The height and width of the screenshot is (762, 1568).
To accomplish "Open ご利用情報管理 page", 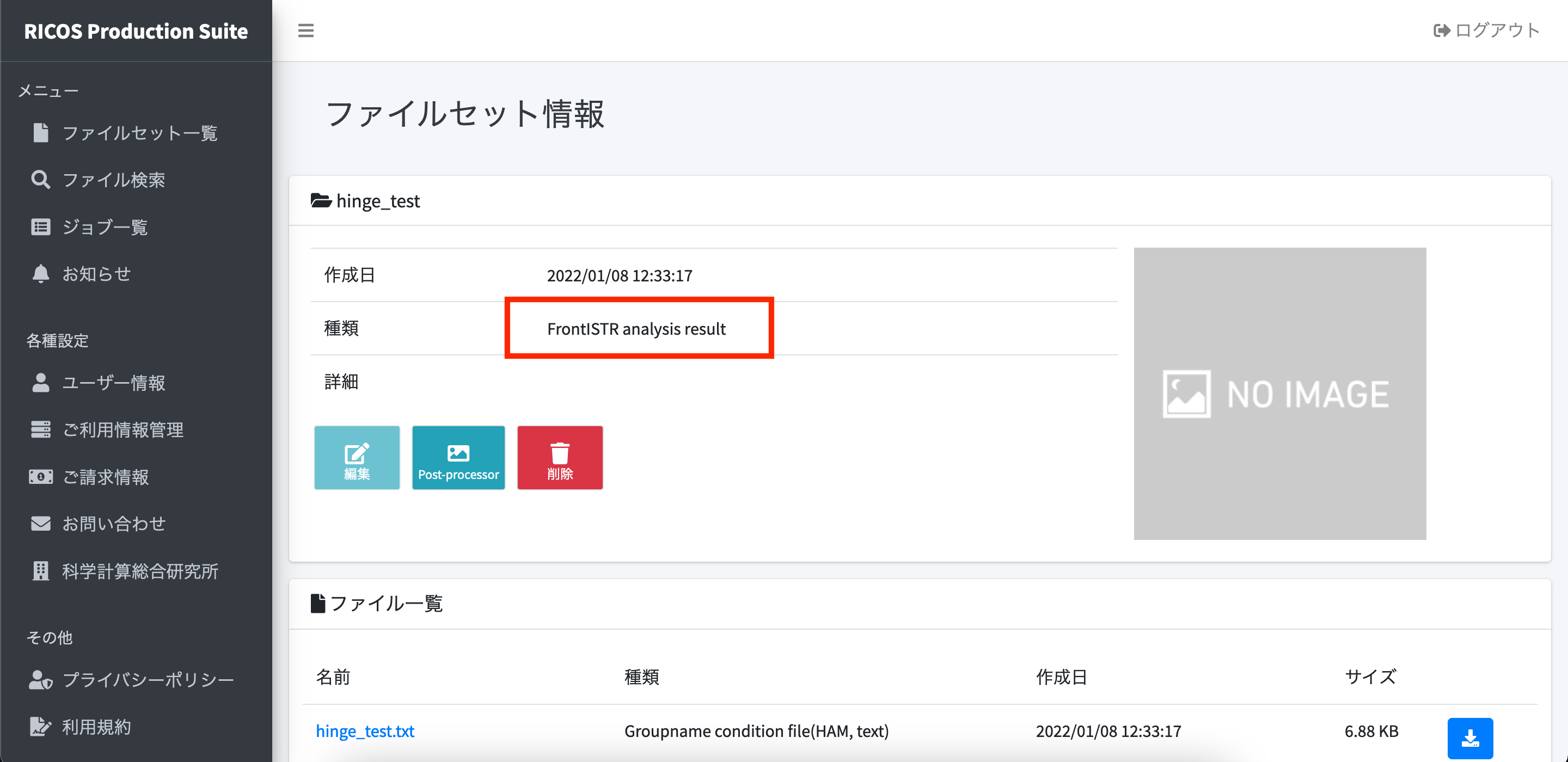I will pyautogui.click(x=122, y=429).
